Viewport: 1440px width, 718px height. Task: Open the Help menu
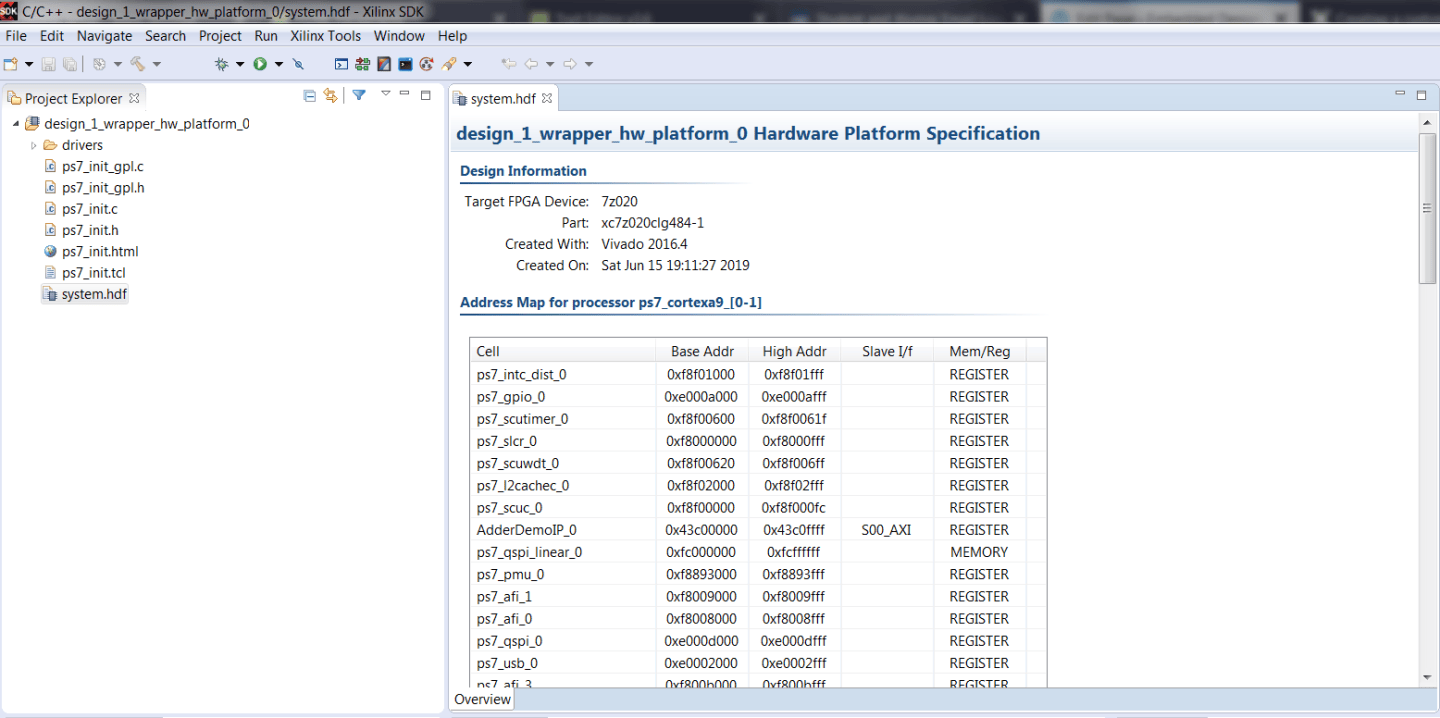pos(452,35)
